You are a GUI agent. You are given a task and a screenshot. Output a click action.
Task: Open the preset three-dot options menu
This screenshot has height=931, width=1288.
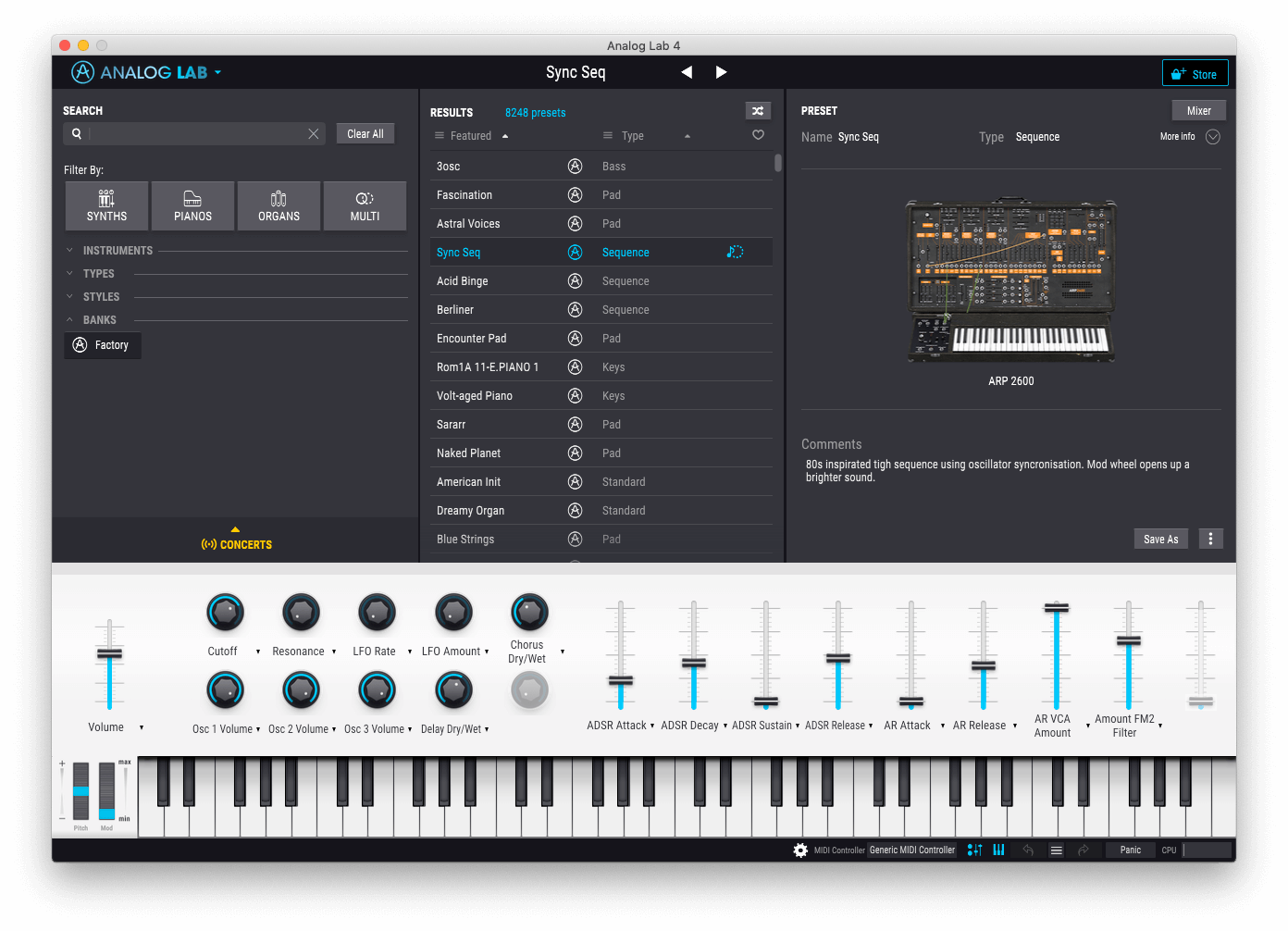pyautogui.click(x=1210, y=539)
